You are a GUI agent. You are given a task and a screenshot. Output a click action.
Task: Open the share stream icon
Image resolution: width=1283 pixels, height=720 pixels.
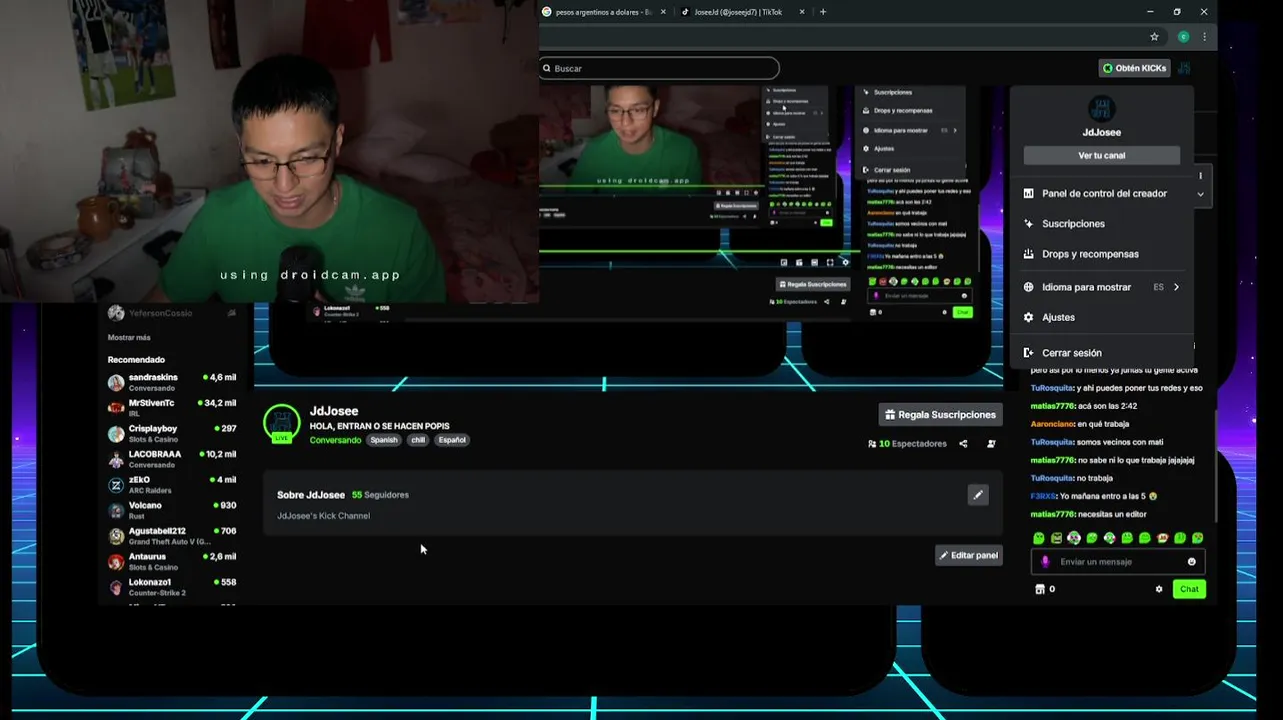point(963,444)
